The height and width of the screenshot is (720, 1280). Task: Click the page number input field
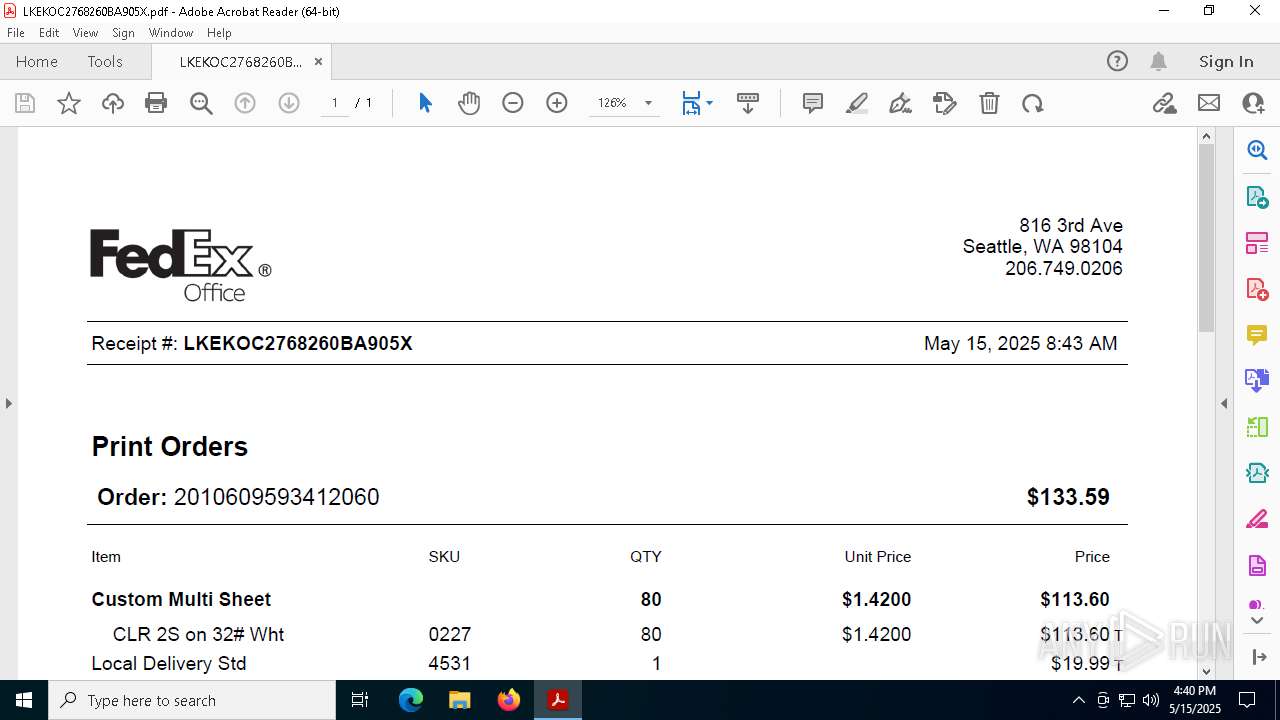[x=335, y=103]
